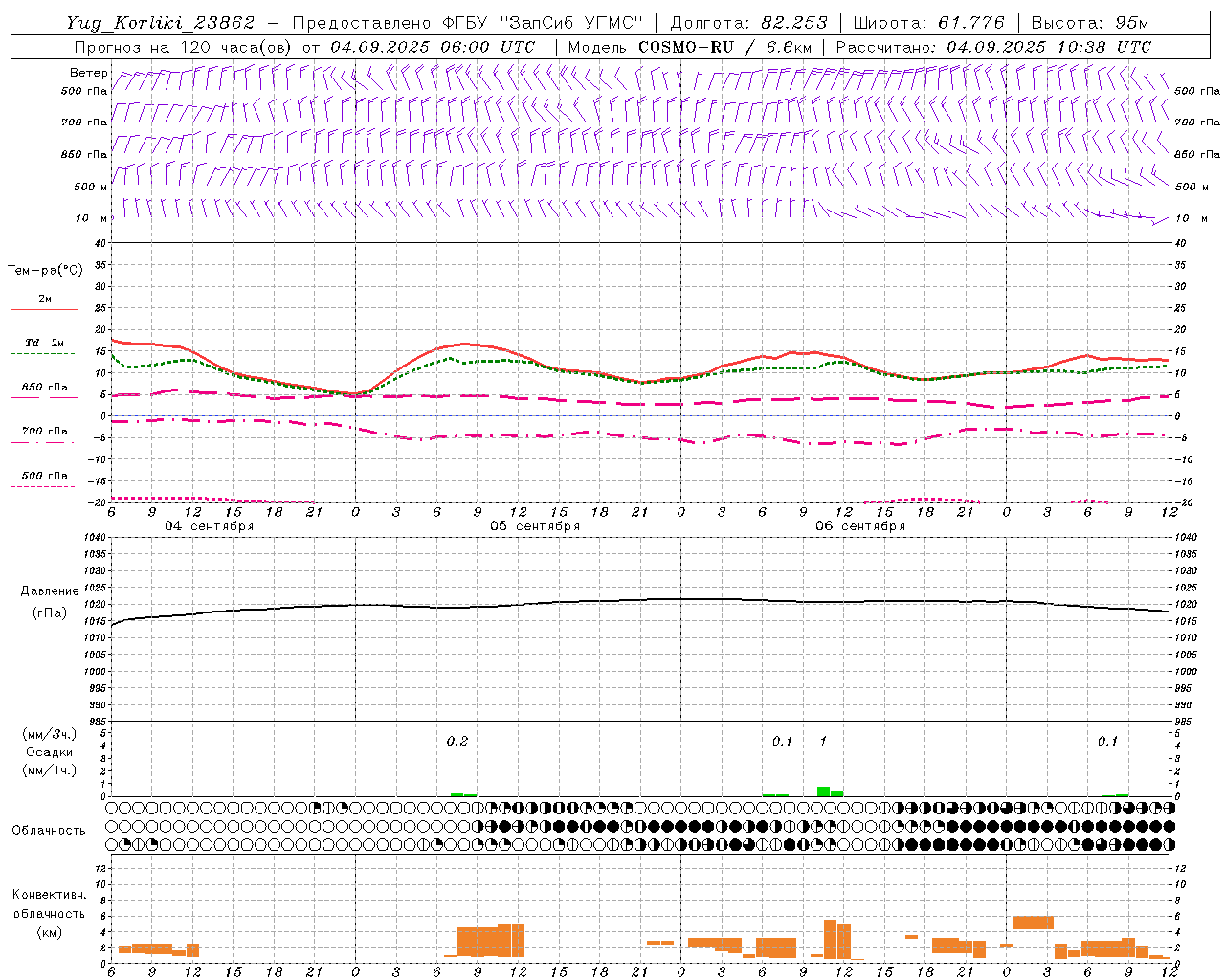Click the 0.2 precipitation amount label

[457, 741]
